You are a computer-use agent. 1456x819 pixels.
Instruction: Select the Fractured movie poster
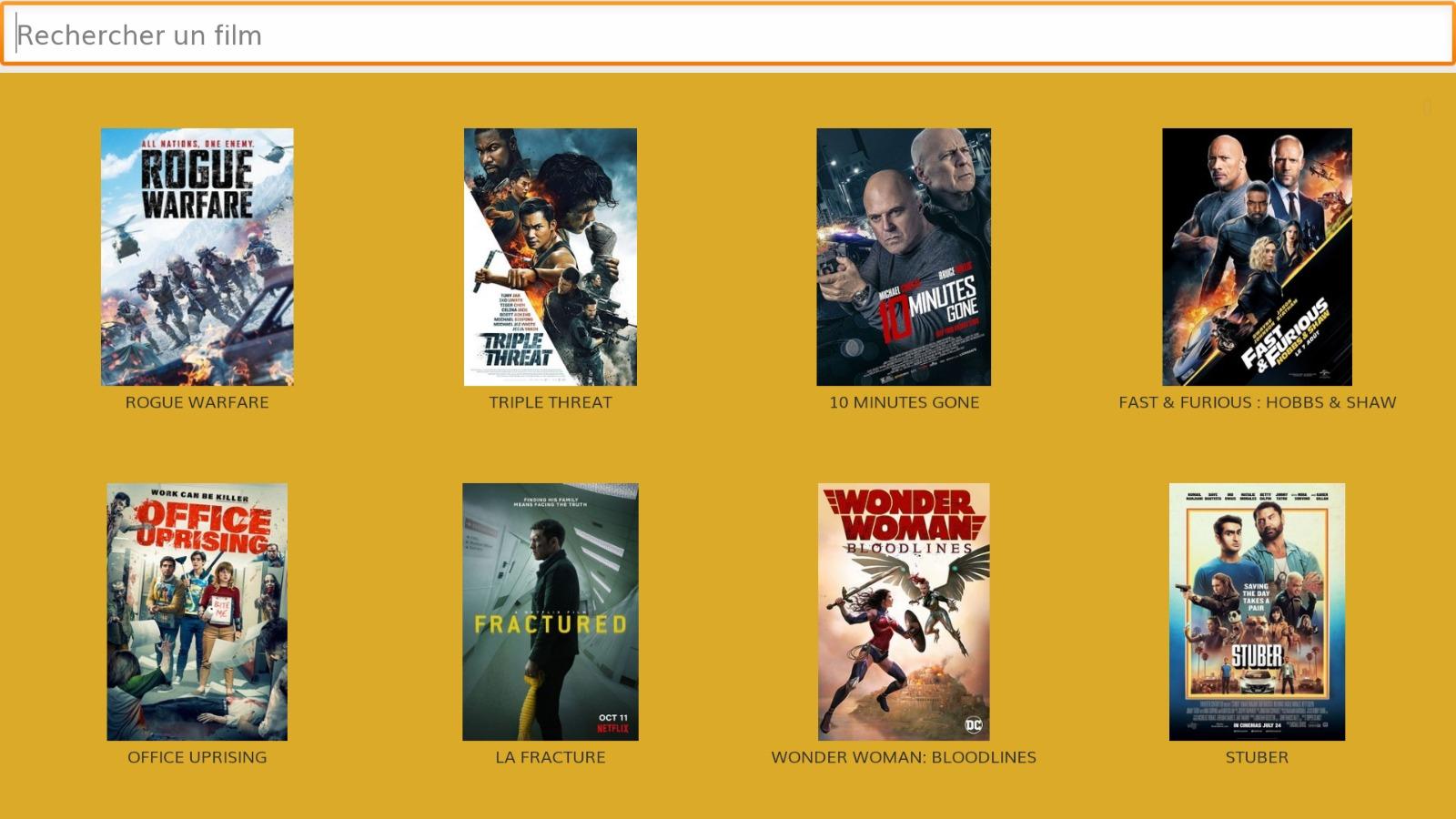(551, 612)
